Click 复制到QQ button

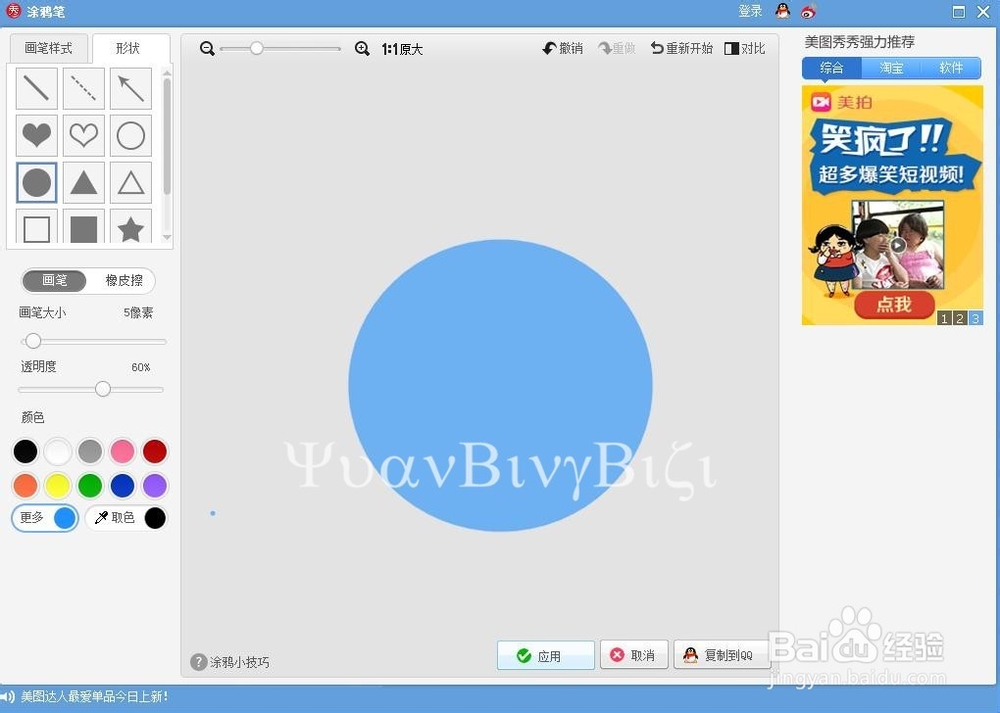click(x=721, y=655)
